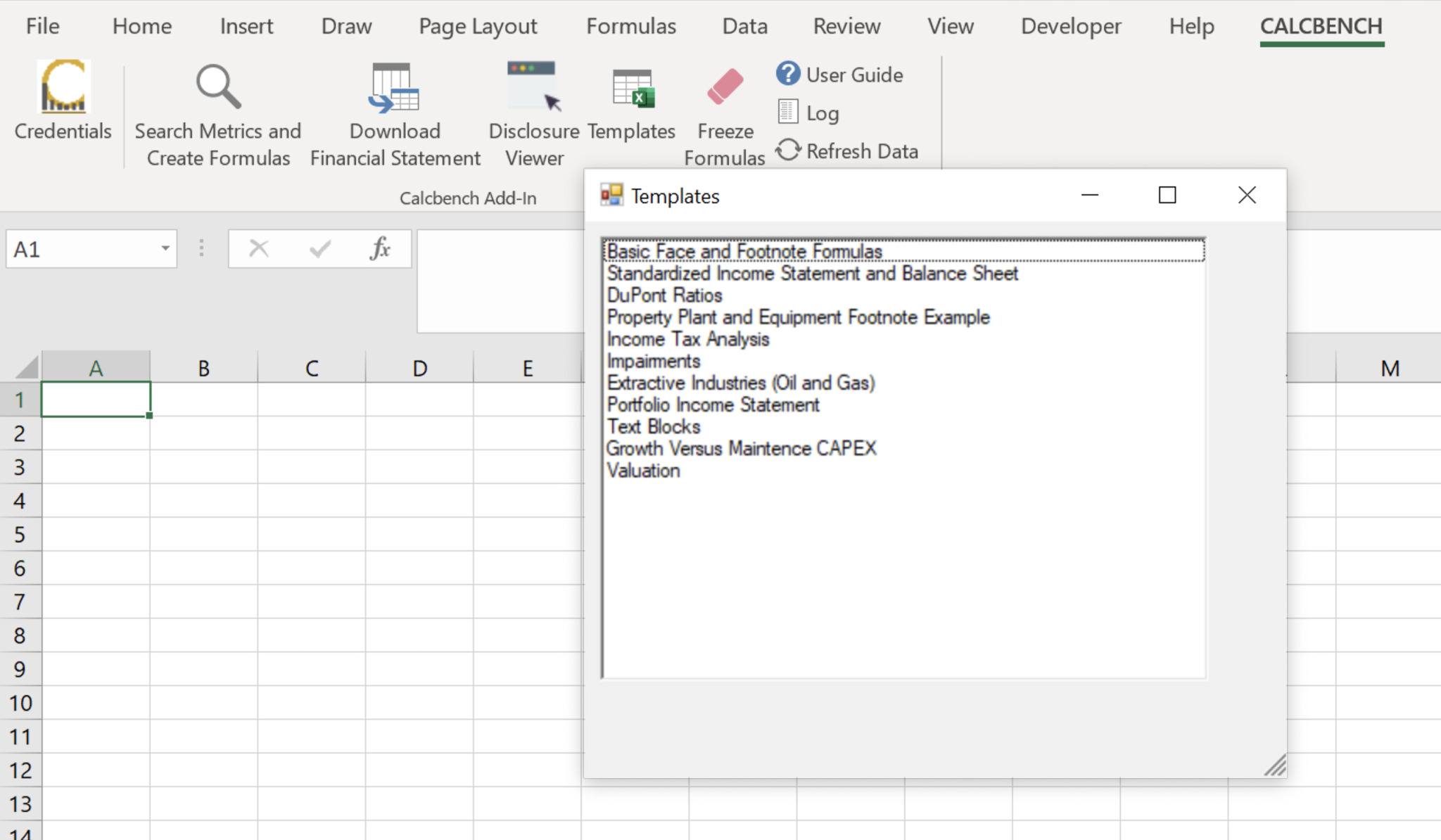Click the Templates ribbon icon
Viewport: 1441px width, 840px height.
click(632, 89)
